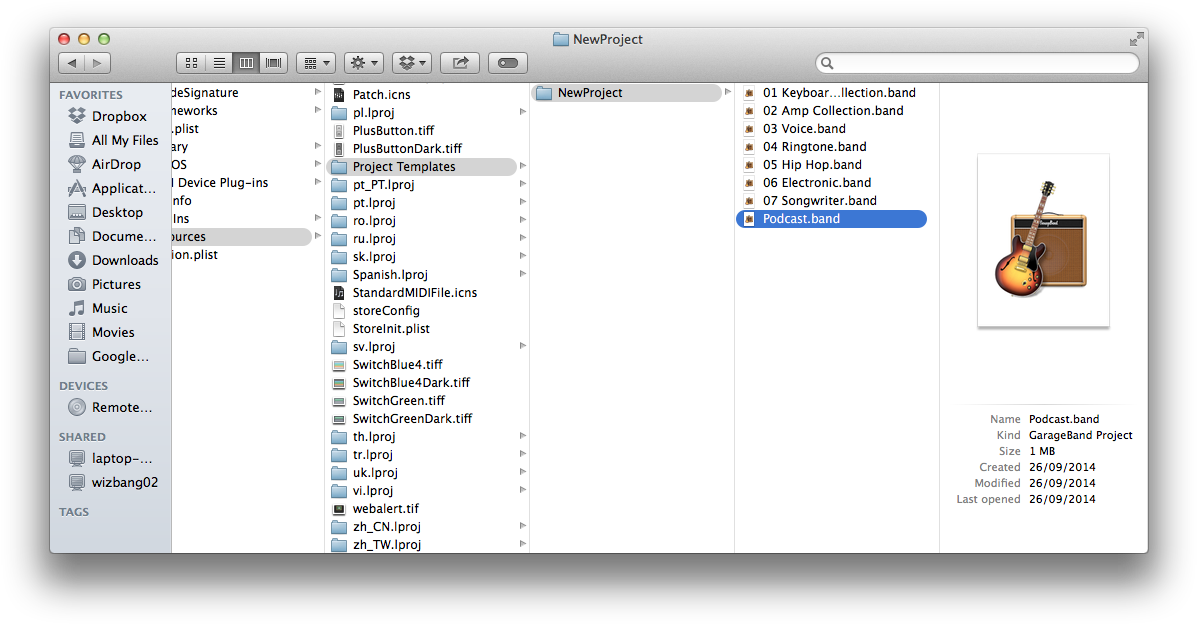Screen dimensions: 1197x624
Task: Go back with the left arrow button
Action: (x=72, y=63)
